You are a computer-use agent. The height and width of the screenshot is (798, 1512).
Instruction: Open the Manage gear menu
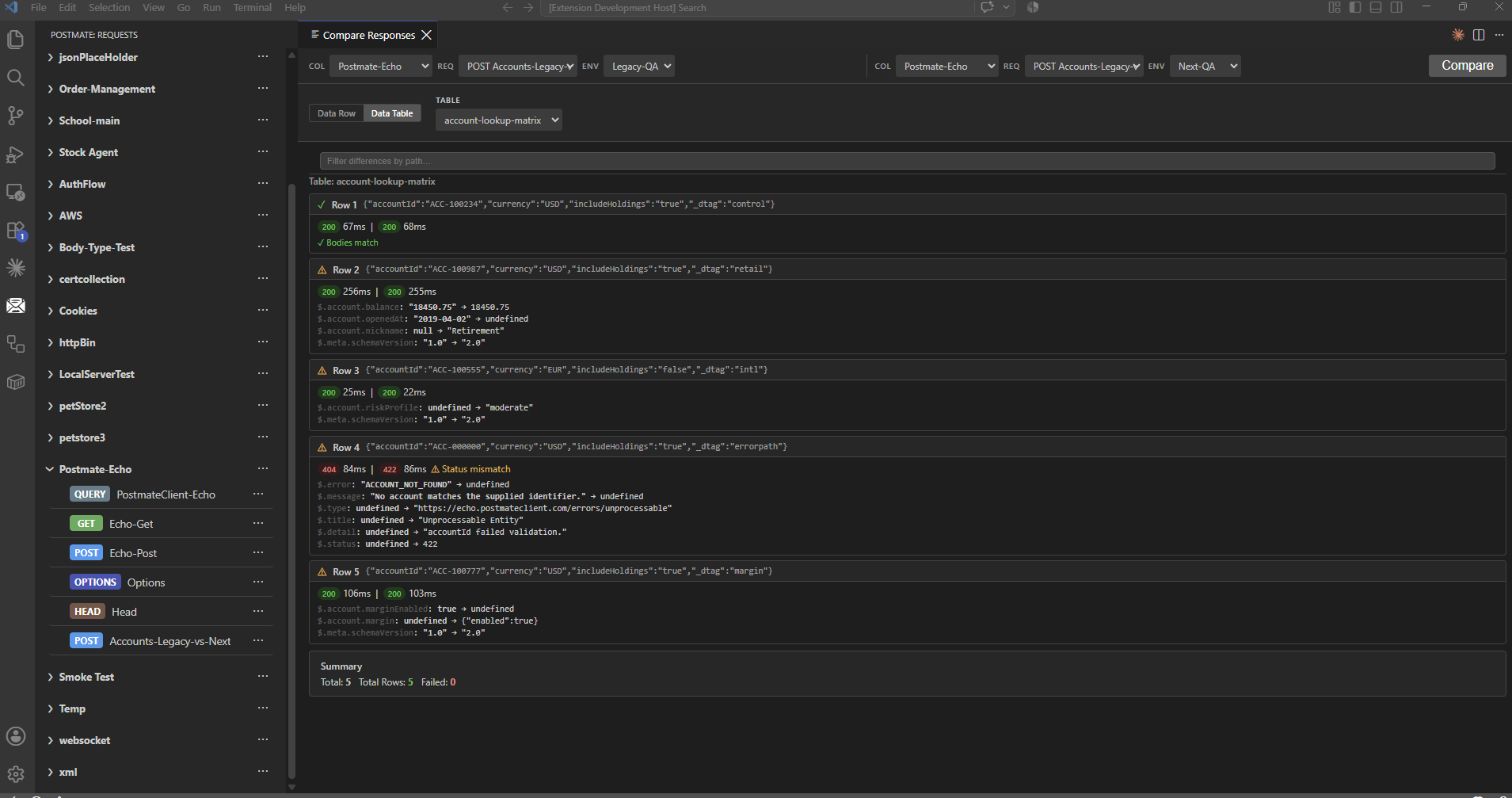click(15, 774)
